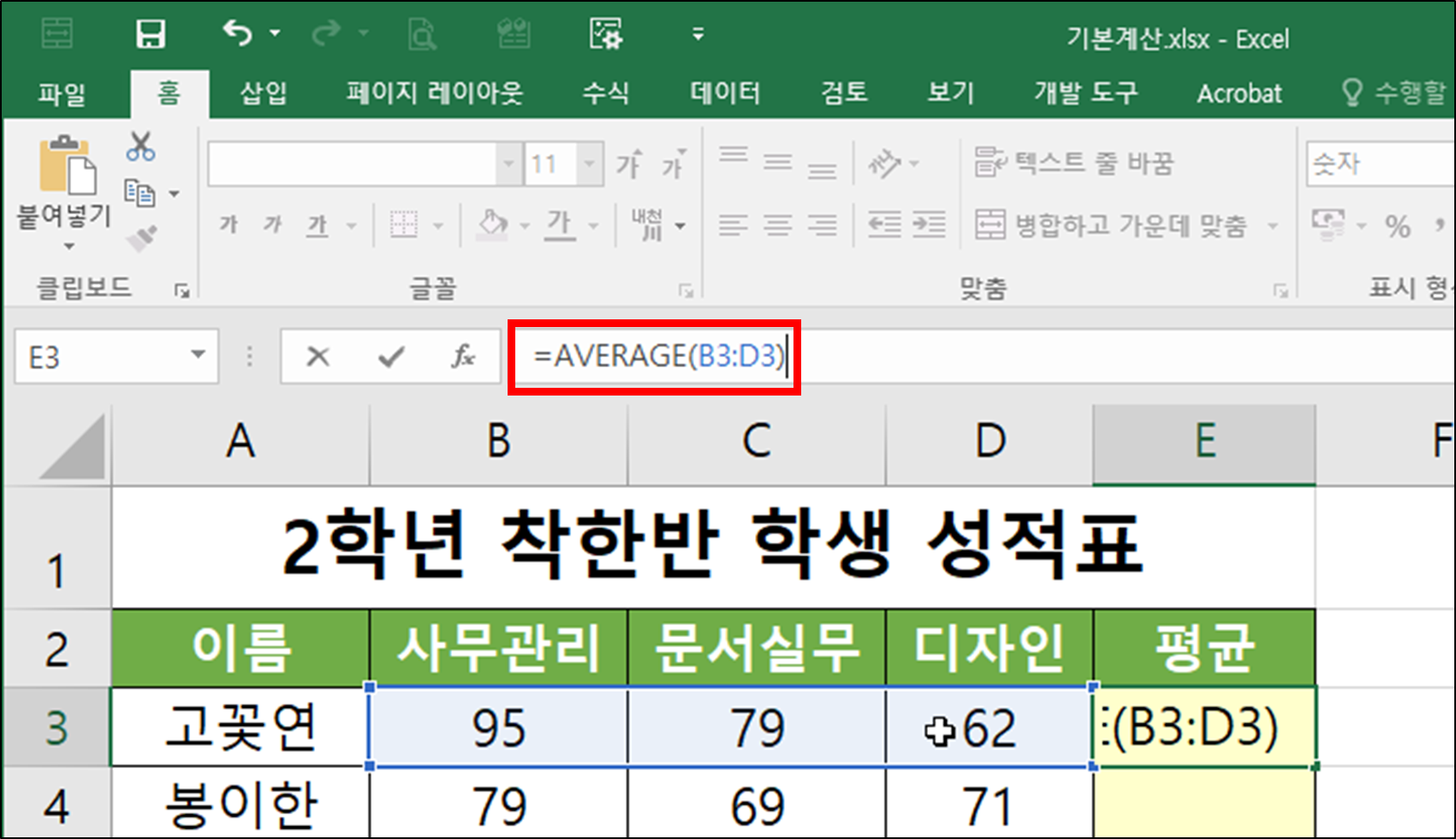Screen dimensions: 1456x839
Task: Switch to the 수식 (Formulas) ribbon tab
Action: pos(605,93)
